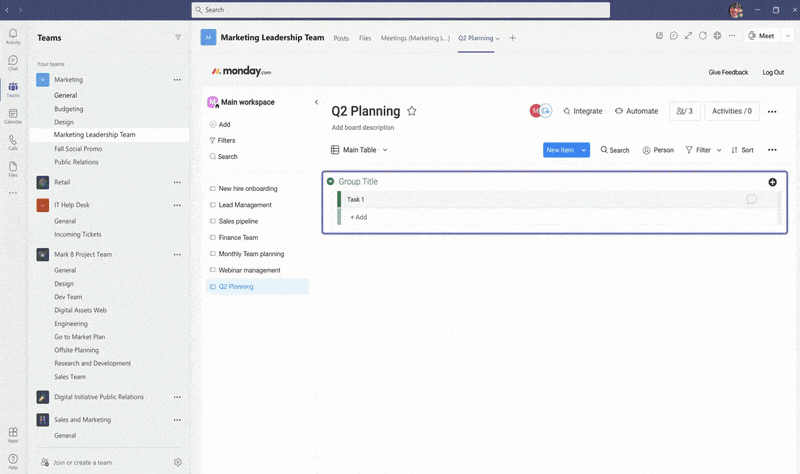Collapse the monday.com workspace sidebar

point(316,102)
